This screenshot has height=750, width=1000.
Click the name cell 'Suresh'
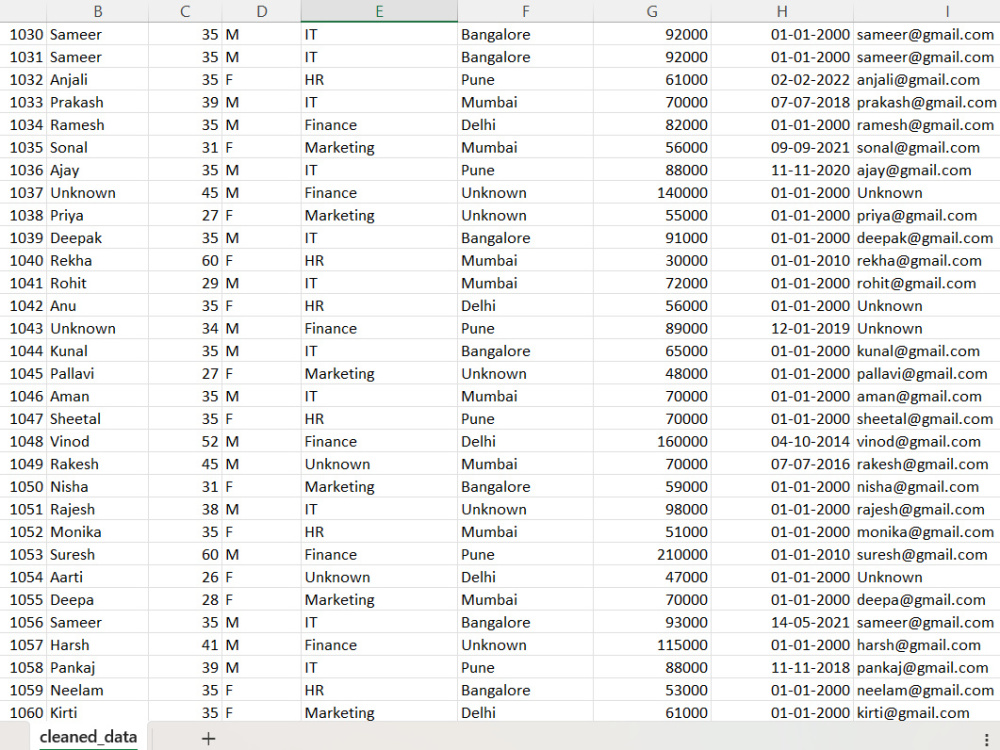tap(98, 555)
